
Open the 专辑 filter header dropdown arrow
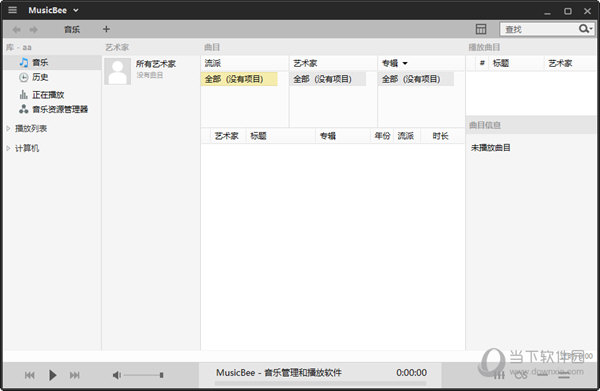pos(405,64)
